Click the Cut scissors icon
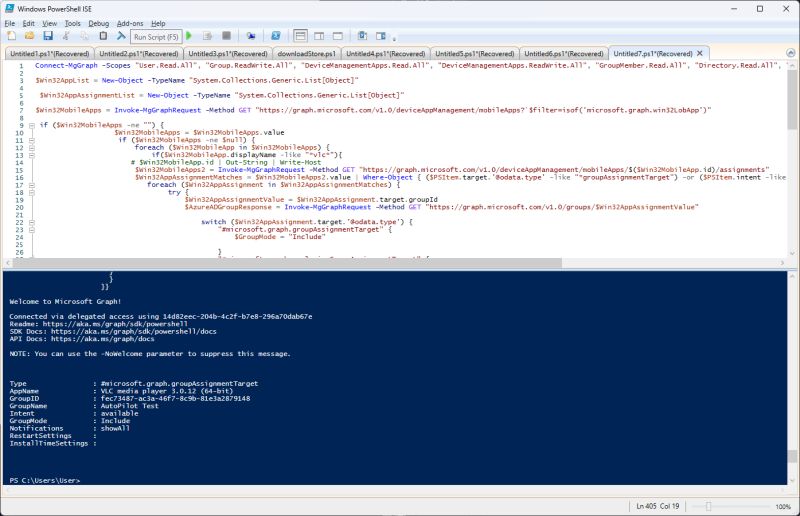 coord(66,36)
